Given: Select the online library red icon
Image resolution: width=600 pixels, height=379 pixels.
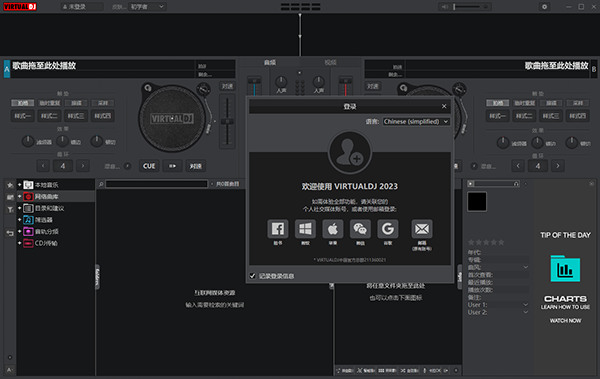Looking at the screenshot, I should pos(28,196).
